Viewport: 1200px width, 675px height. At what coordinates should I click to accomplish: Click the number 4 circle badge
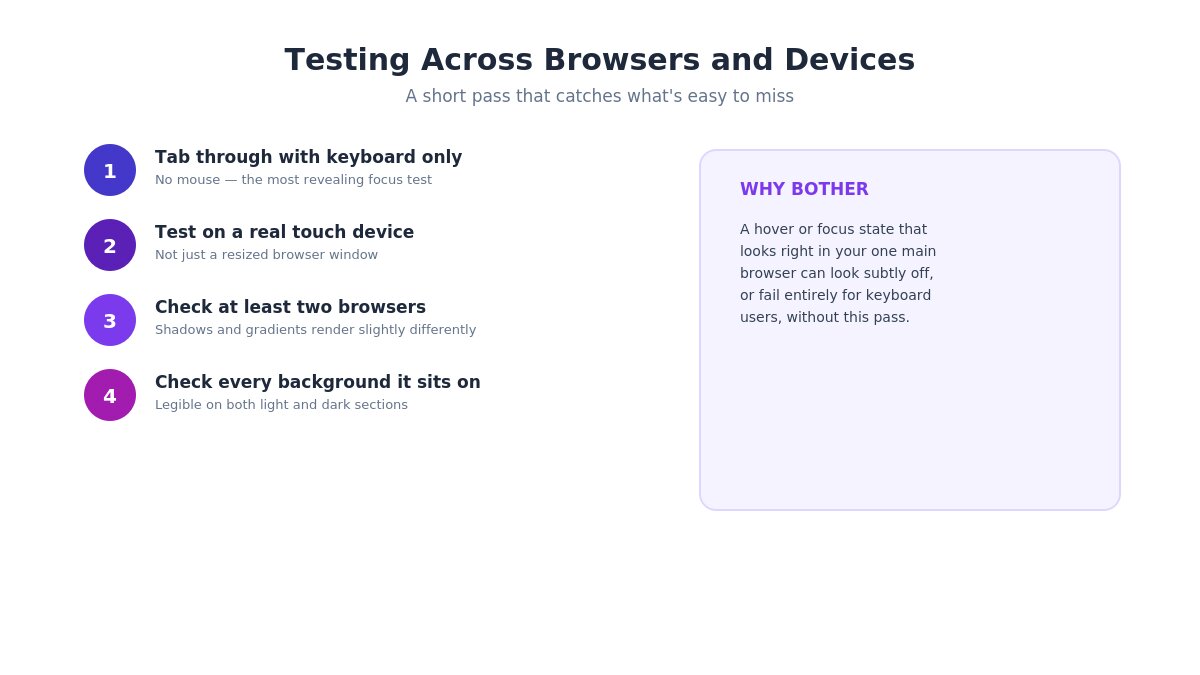point(110,395)
